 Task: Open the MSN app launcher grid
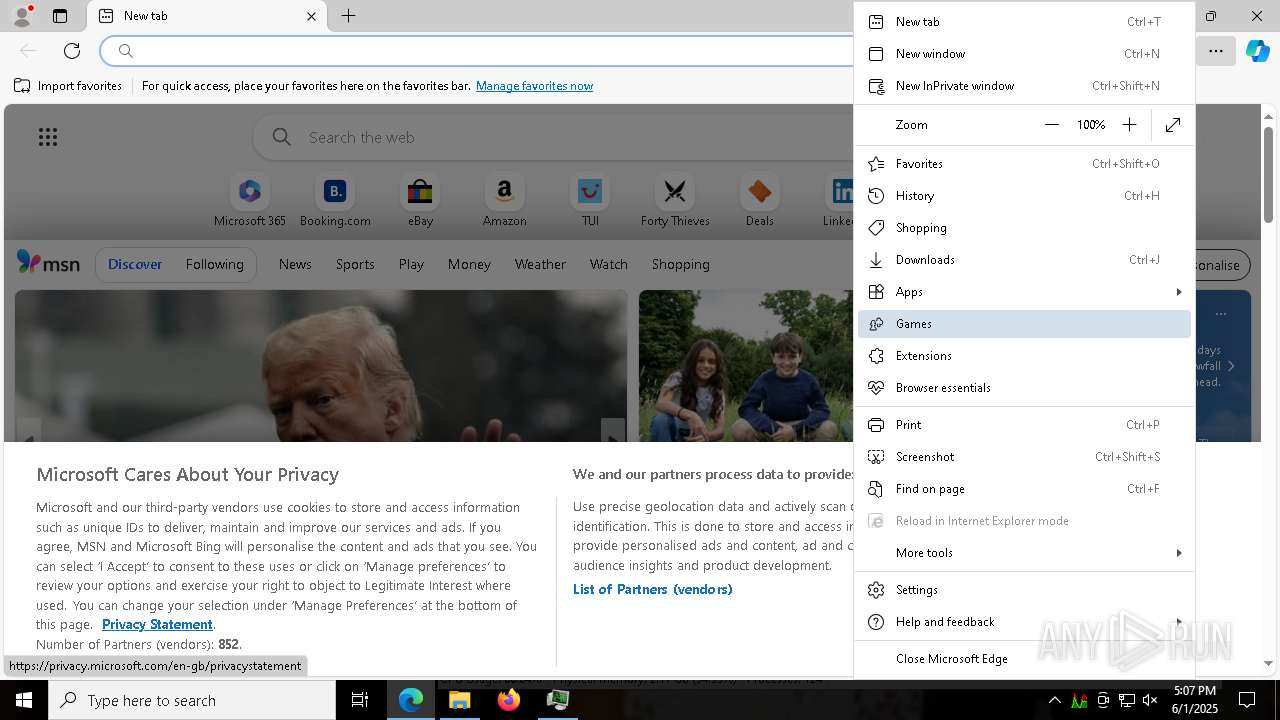[x=48, y=137]
